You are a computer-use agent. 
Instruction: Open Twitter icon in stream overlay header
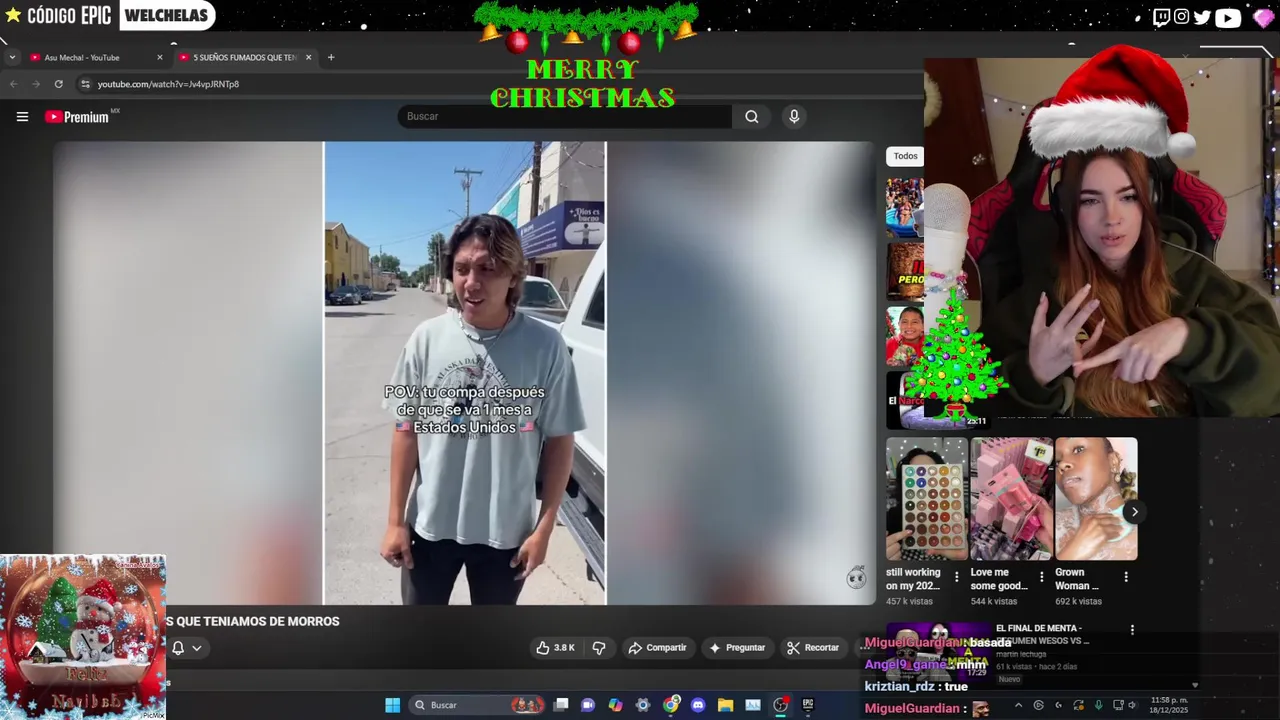pyautogui.click(x=1202, y=17)
